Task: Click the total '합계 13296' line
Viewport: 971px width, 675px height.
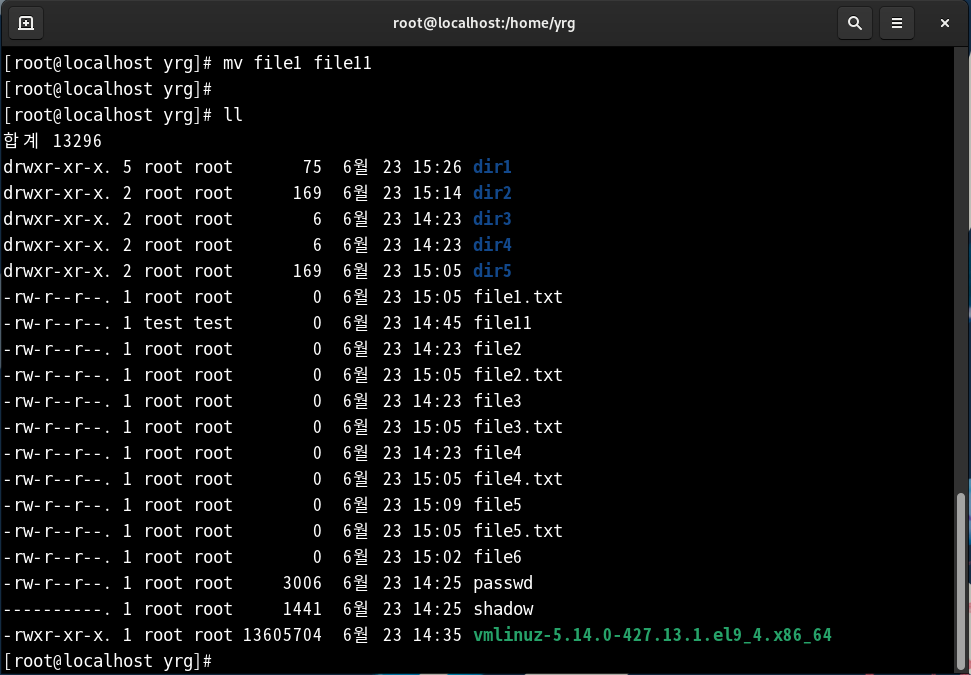Action: click(53, 141)
